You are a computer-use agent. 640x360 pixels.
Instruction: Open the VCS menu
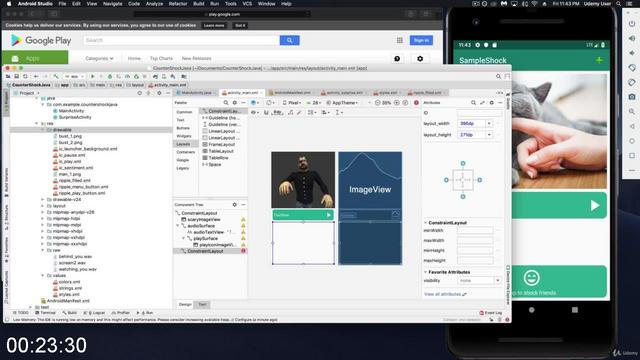[x=247, y=4]
